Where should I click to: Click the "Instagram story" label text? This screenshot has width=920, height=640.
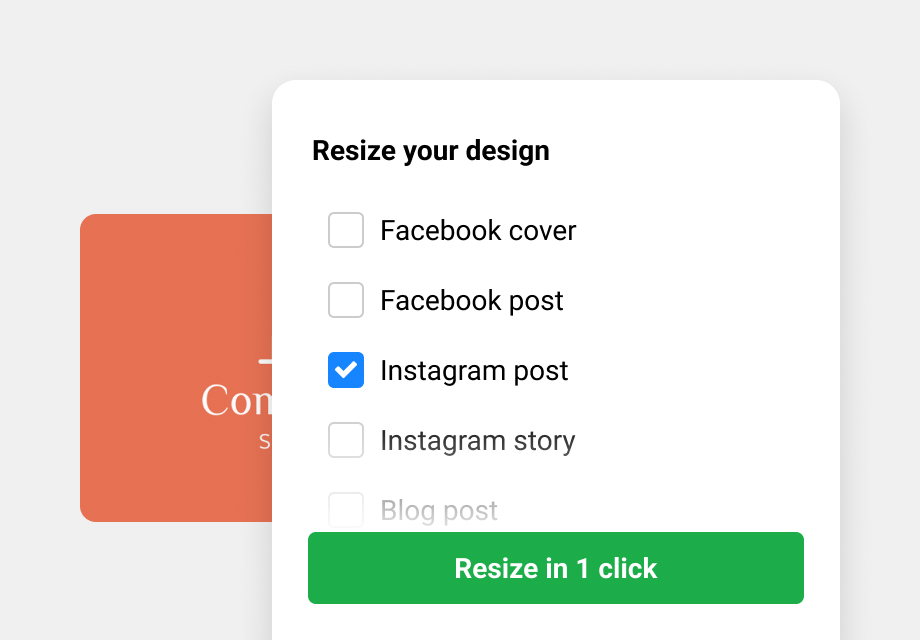pyautogui.click(x=478, y=441)
